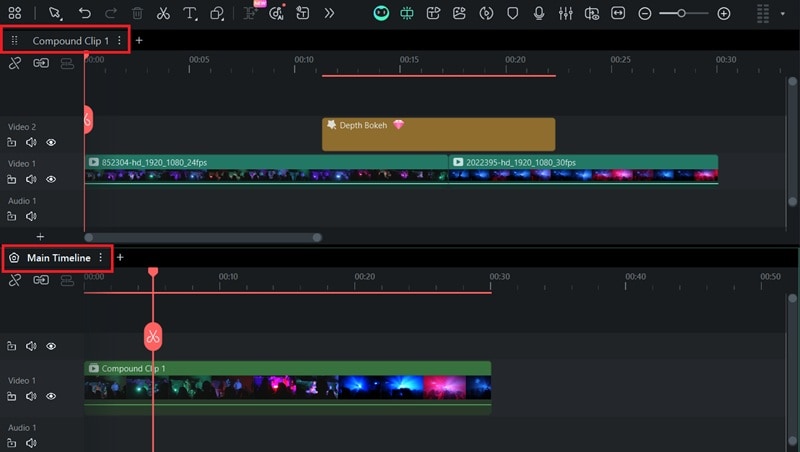The height and width of the screenshot is (452, 800).
Task: Click the scissors split button on Main Timeline playhead
Action: click(x=153, y=336)
